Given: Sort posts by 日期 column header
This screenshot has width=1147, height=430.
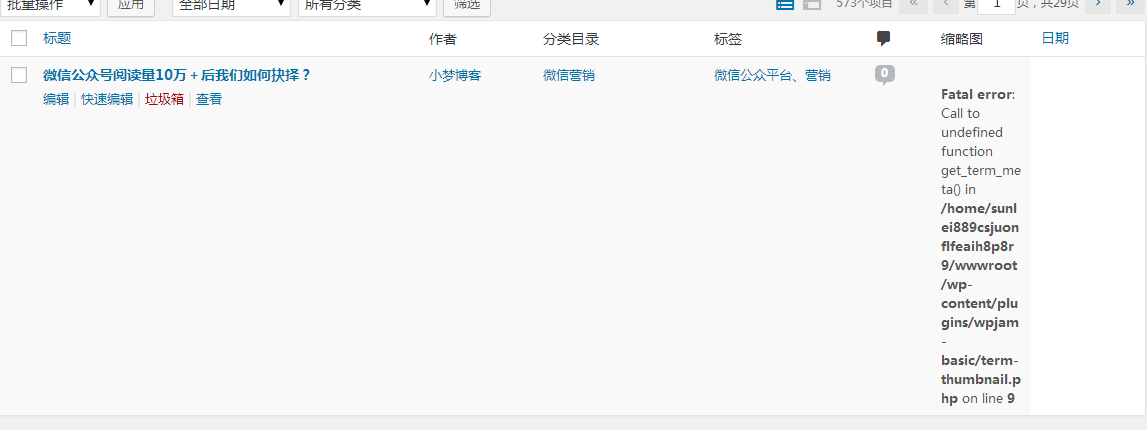Looking at the screenshot, I should coord(1055,39).
